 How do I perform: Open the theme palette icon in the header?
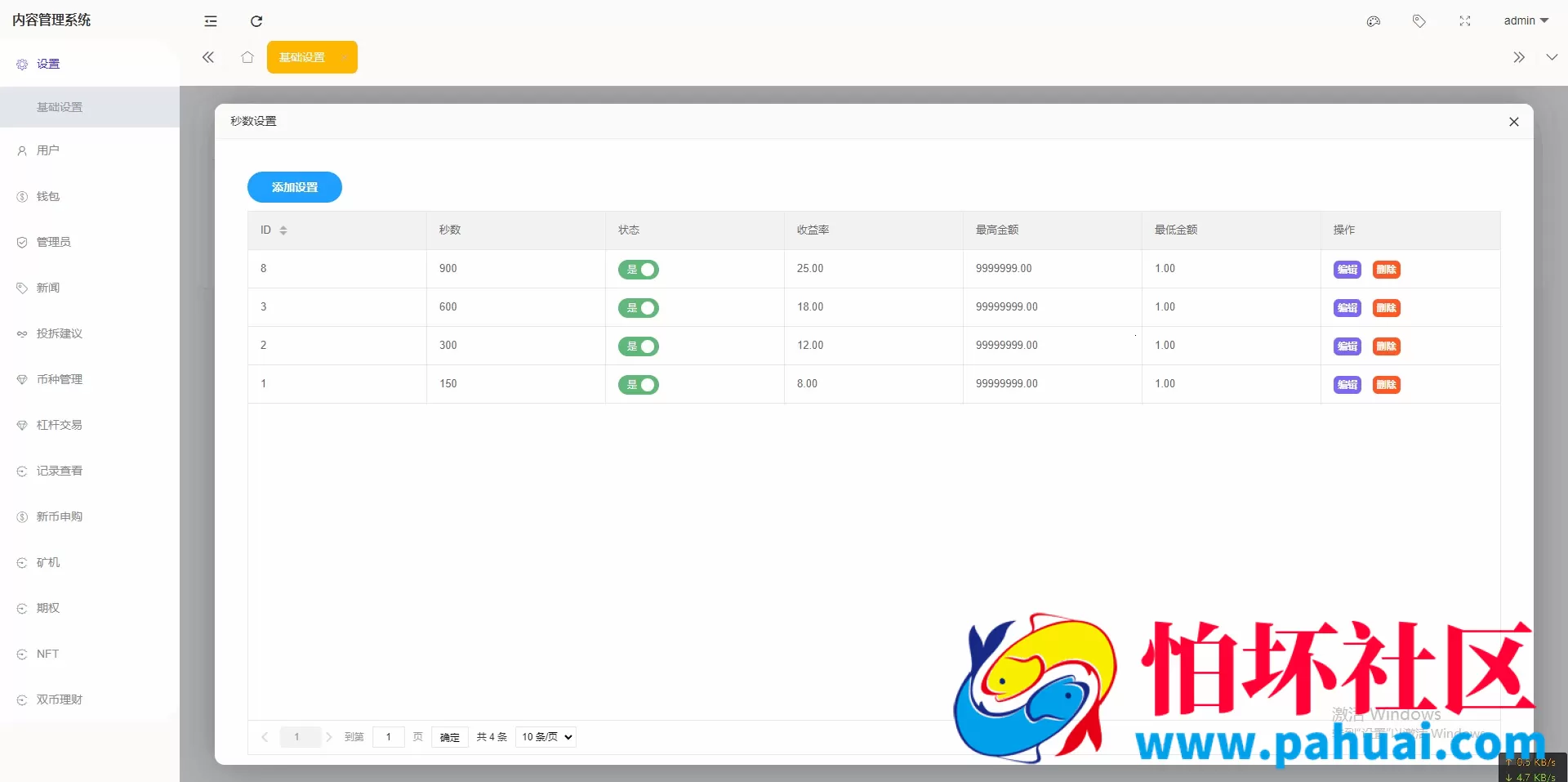tap(1374, 21)
